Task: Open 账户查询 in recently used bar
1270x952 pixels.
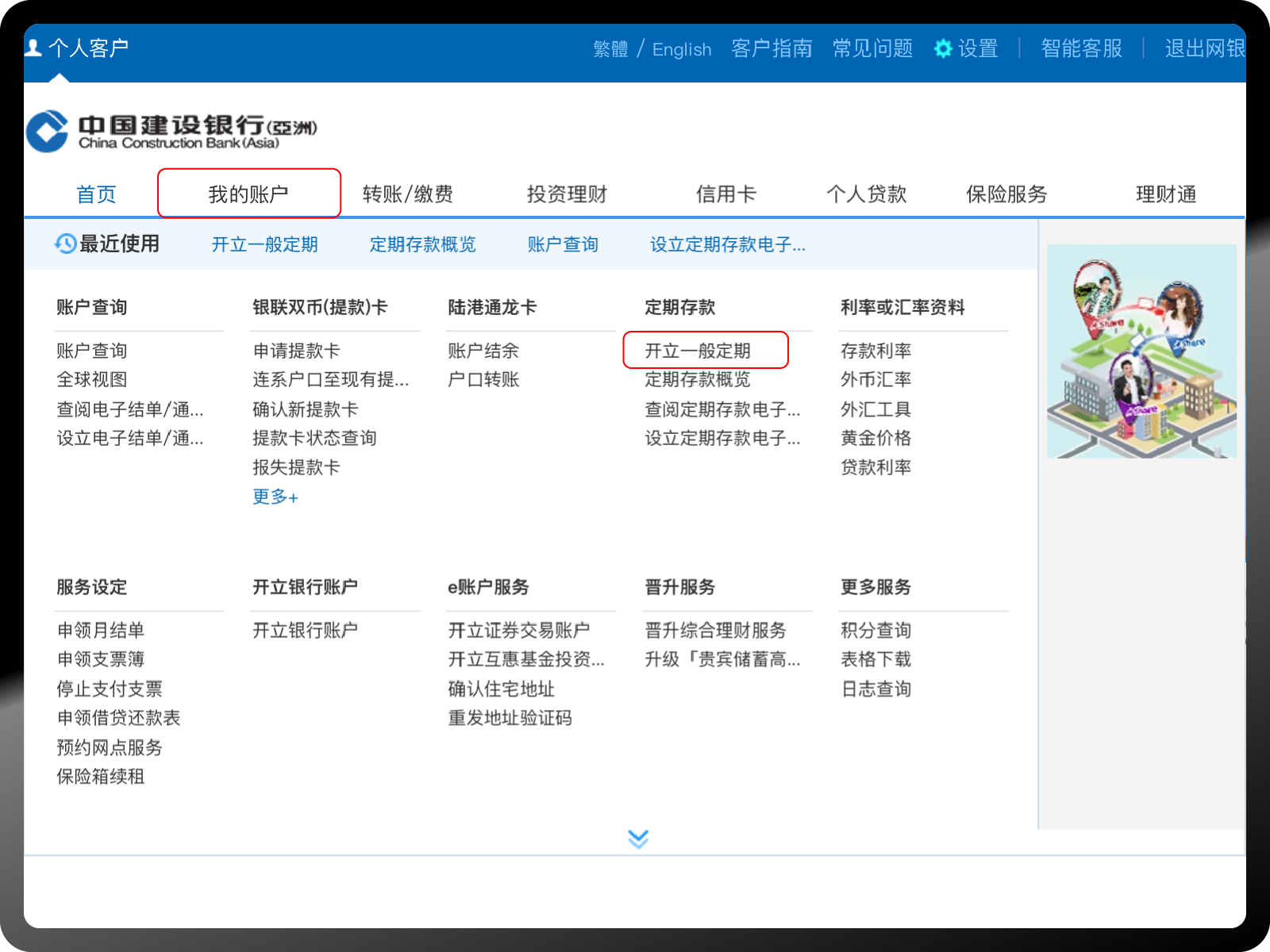Action: 563,244
